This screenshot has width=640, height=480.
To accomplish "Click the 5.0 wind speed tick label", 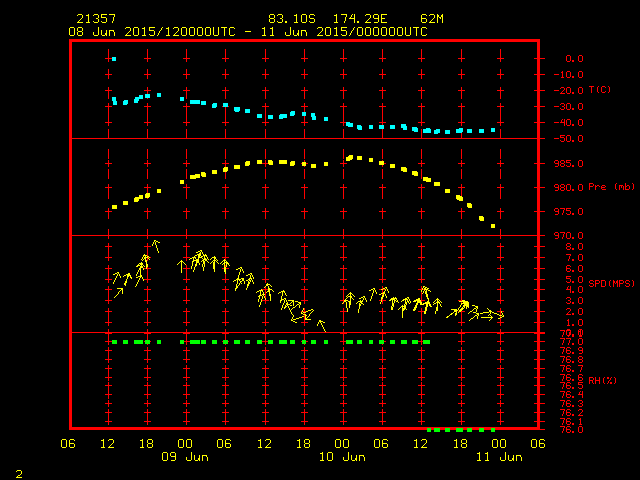I will 574,280.
